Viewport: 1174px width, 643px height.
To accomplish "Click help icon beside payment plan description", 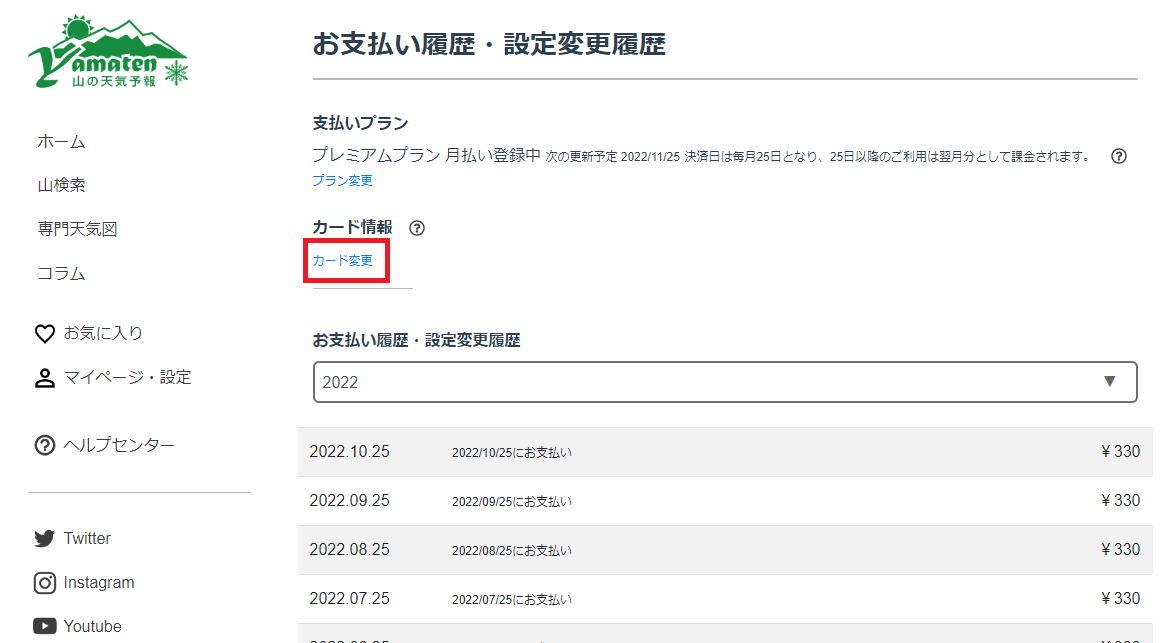I will [1119, 156].
